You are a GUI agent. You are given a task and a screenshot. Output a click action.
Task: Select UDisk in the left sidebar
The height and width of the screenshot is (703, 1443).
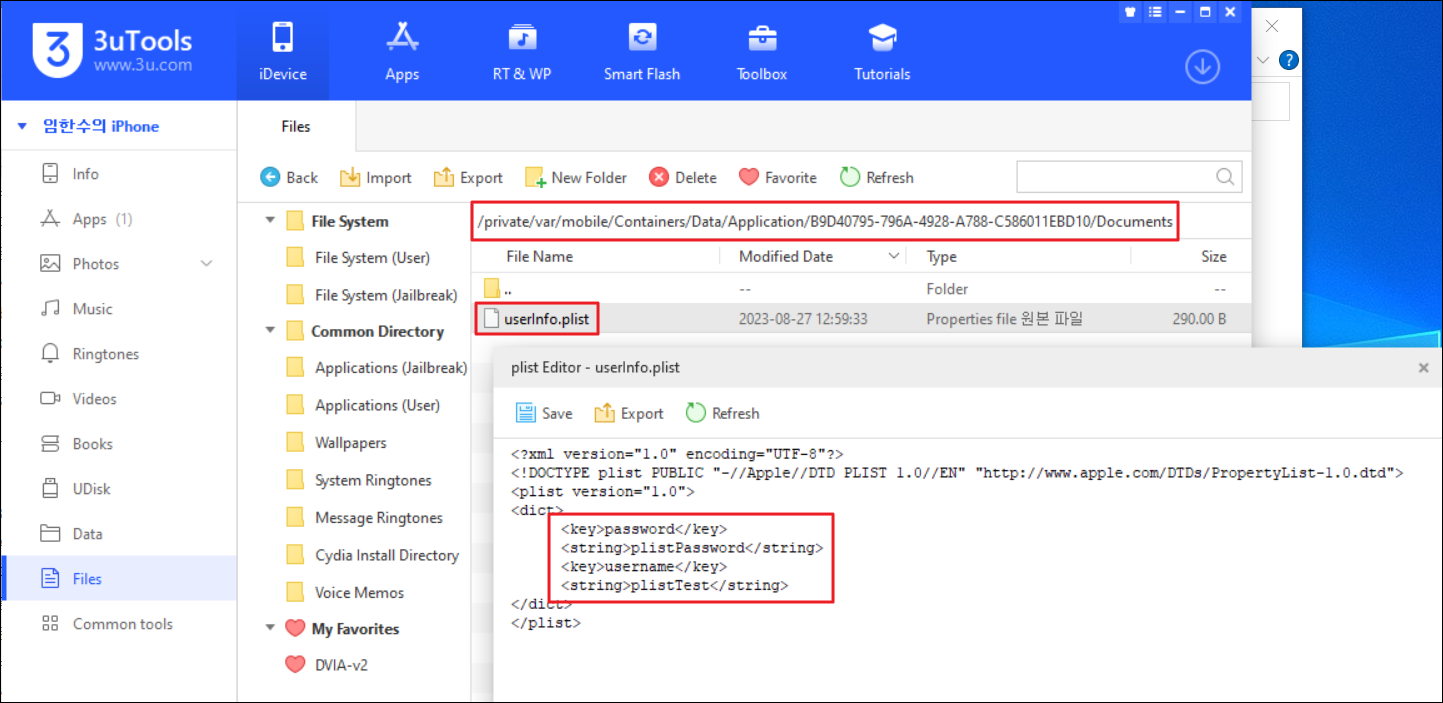pos(119,489)
